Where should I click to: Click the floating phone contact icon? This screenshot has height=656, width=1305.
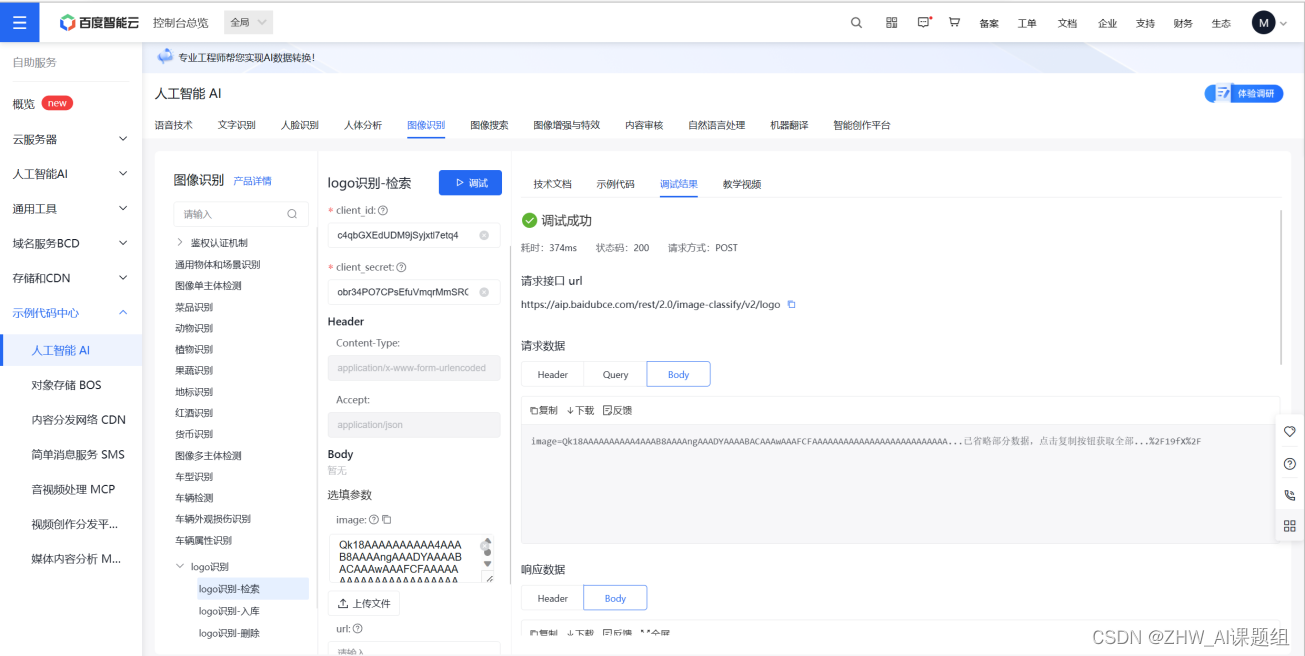[x=1289, y=495]
